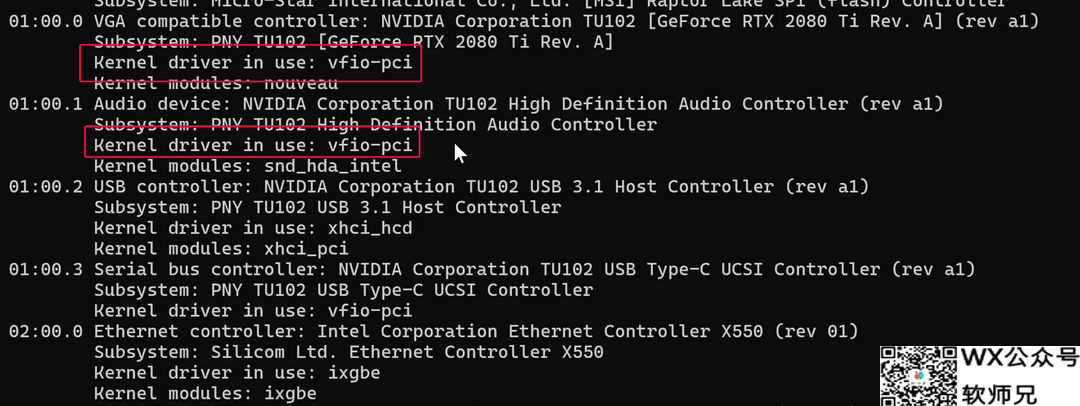
Task: Click the Kernel driver in use: xhci_hcd line
Action: point(253,228)
